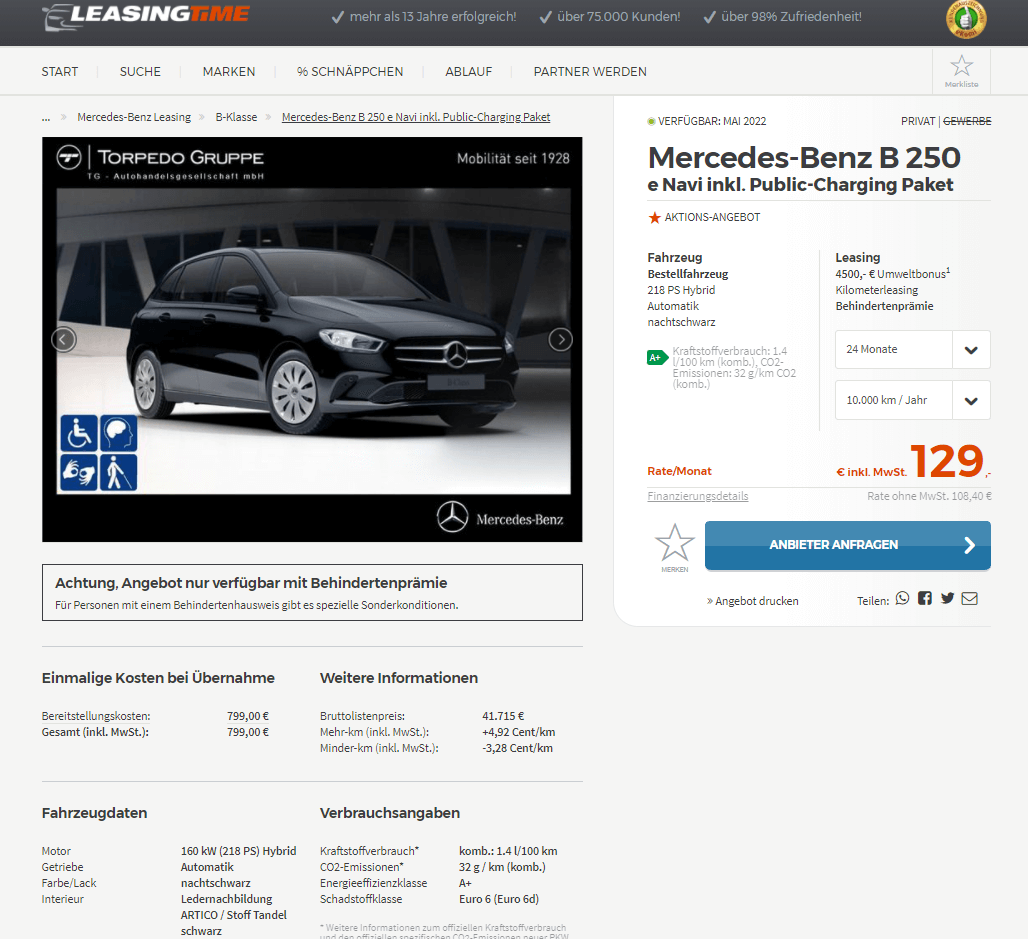Click Bereitstellungskosten value 799,00 €
Screen dimensions: 1028x939
click(x=248, y=716)
